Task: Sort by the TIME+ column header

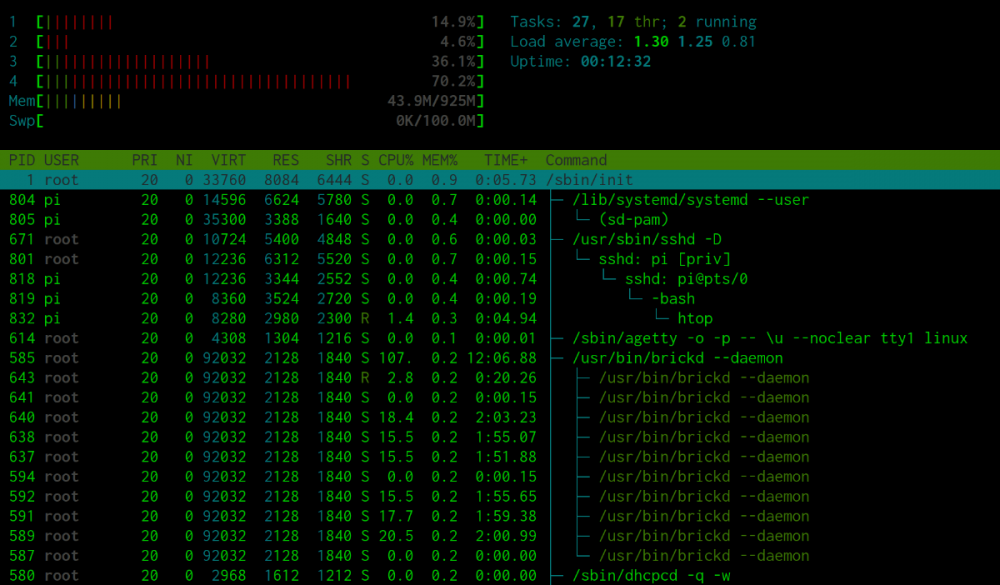Action: 507,160
